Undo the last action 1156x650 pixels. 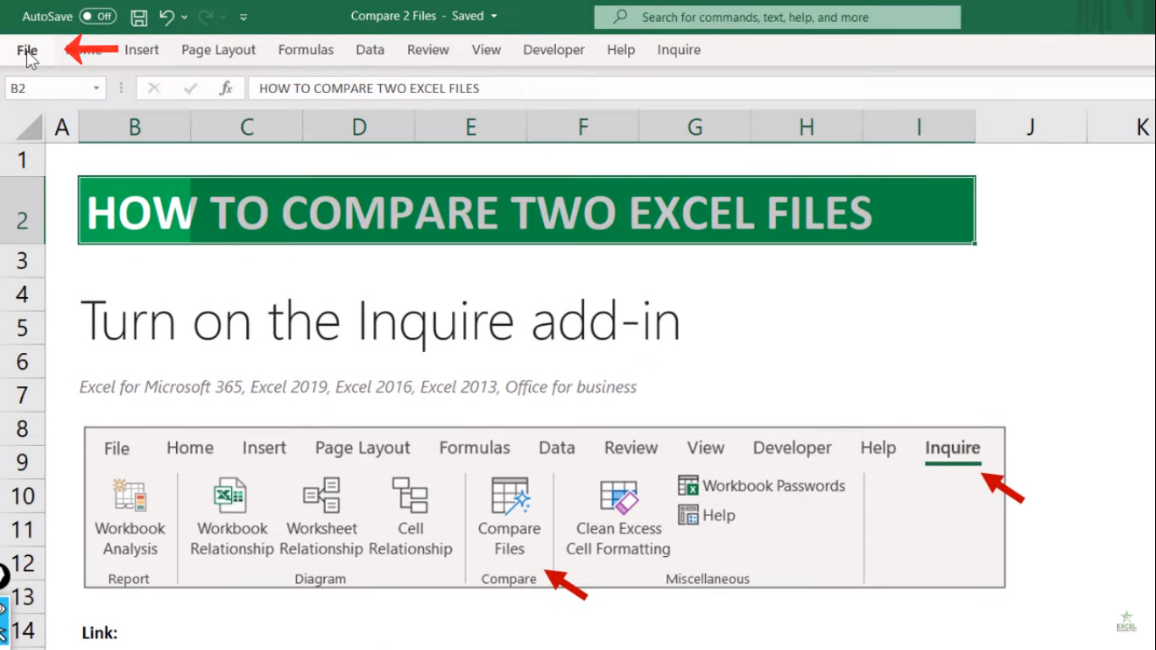tap(167, 15)
